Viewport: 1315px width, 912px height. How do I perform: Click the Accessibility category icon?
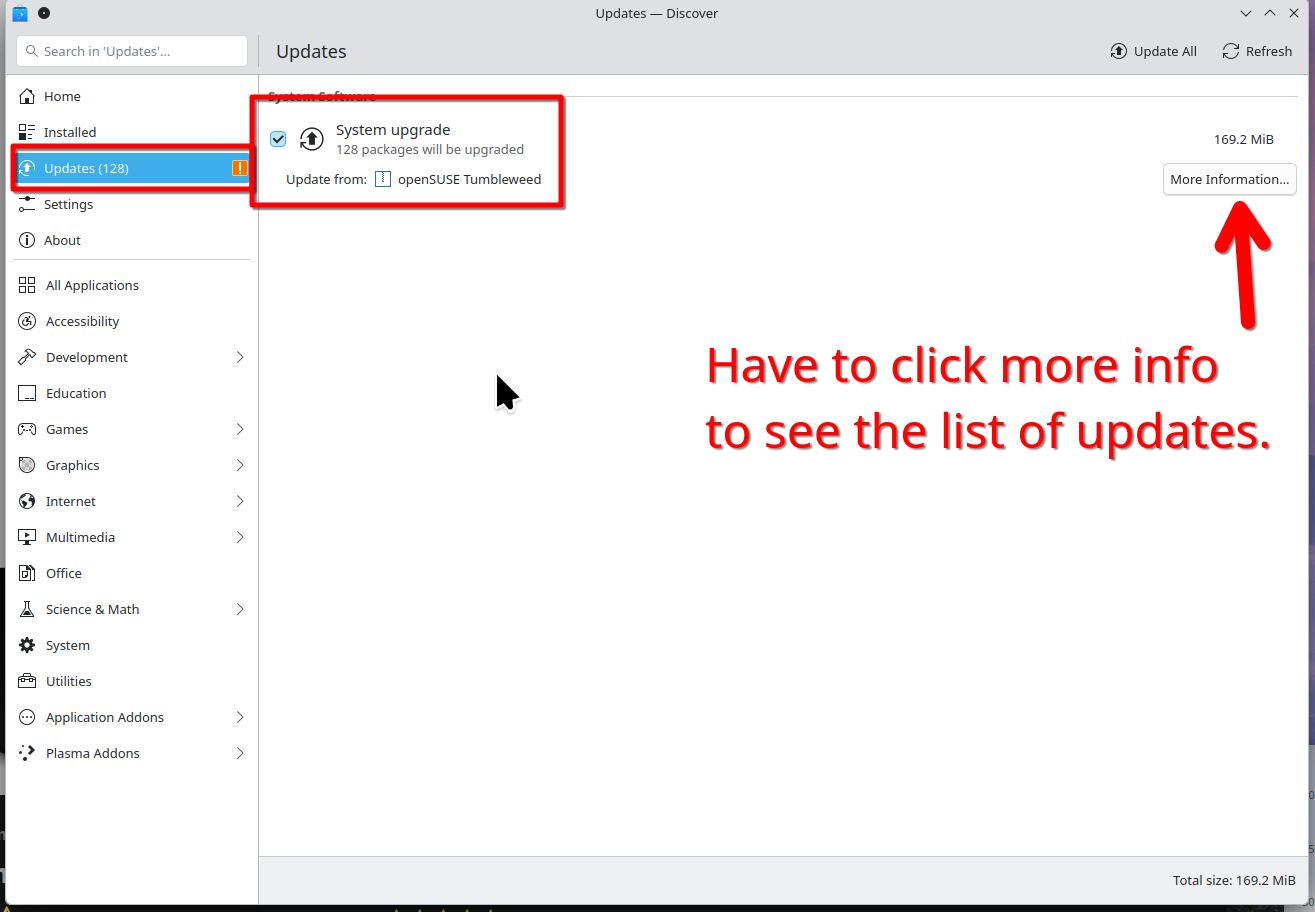(27, 321)
